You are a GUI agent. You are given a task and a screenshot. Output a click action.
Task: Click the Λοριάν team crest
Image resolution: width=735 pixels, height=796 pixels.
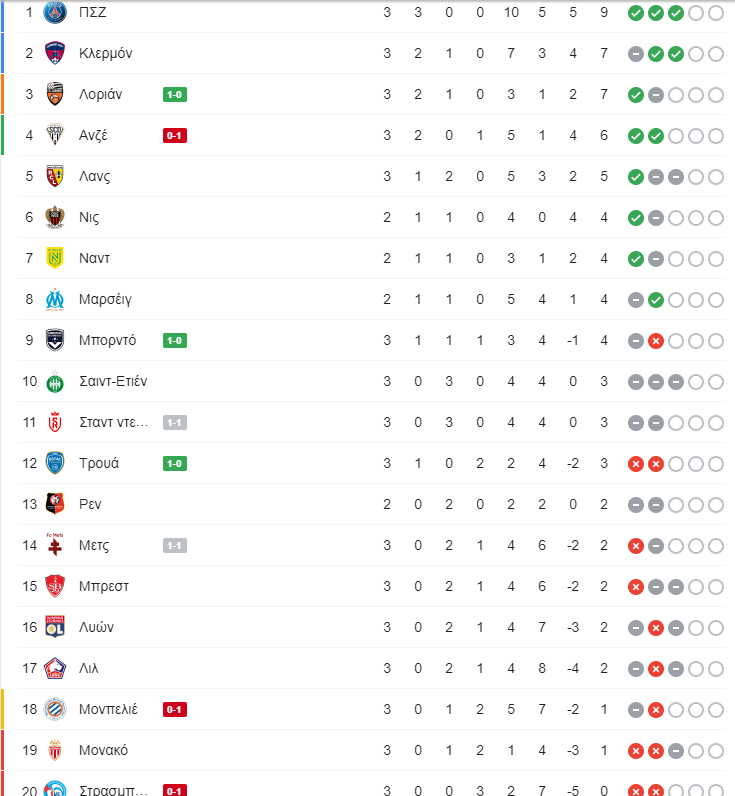click(55, 94)
